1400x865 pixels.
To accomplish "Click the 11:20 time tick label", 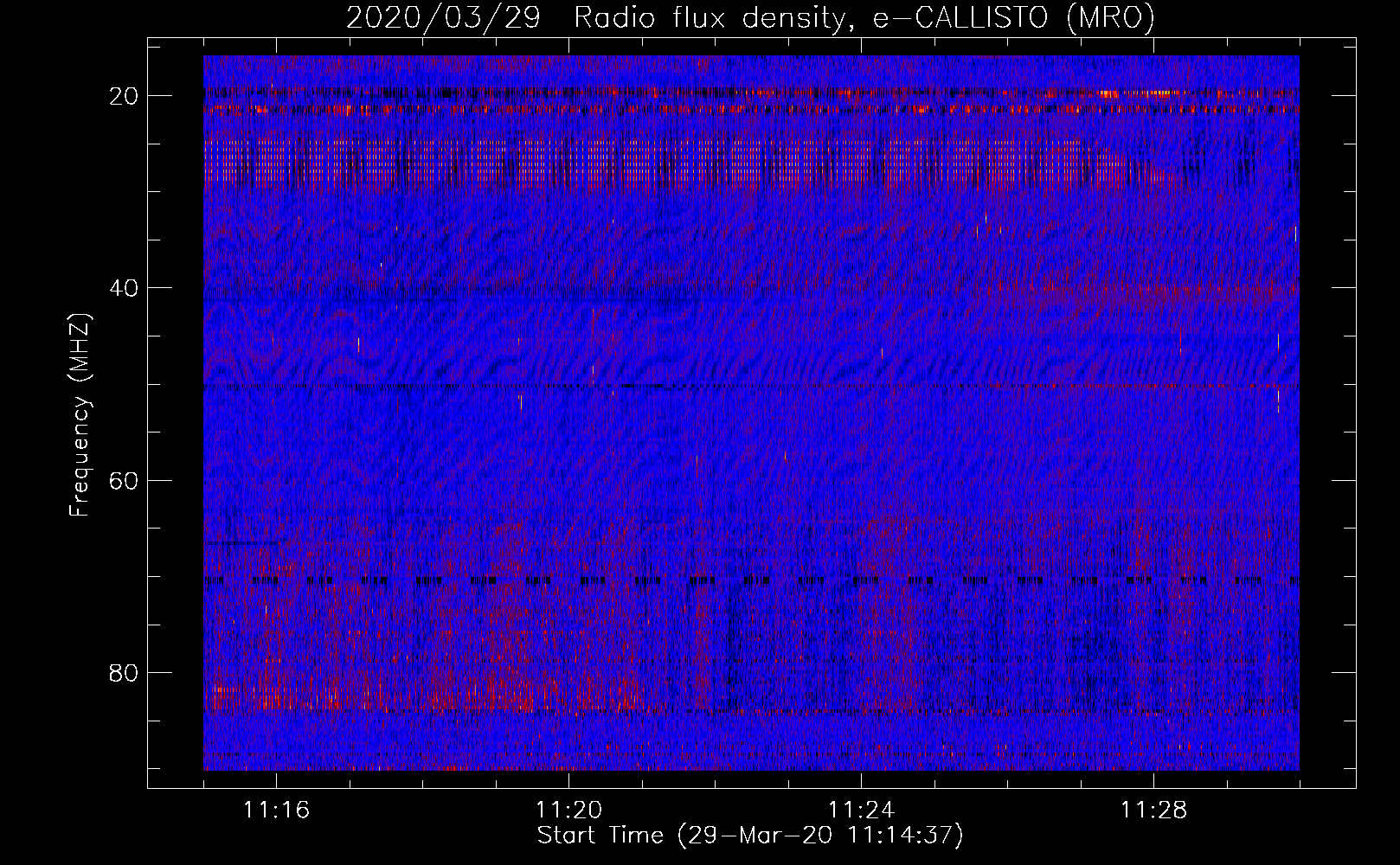I will click(x=568, y=810).
